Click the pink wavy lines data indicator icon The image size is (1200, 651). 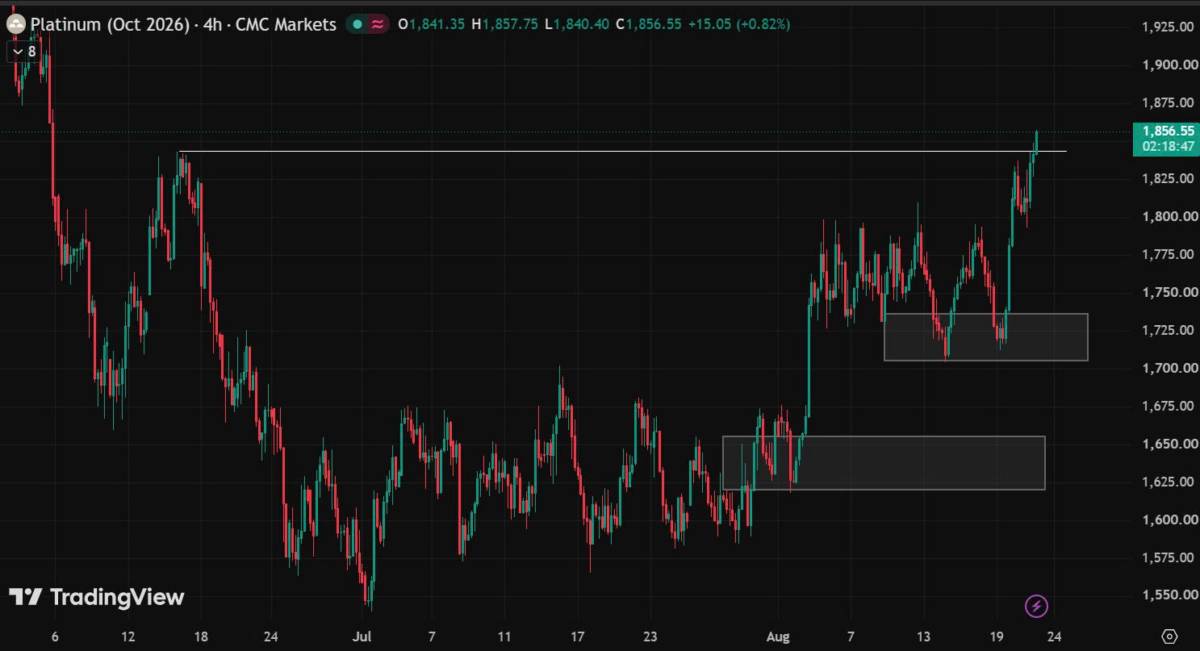pyautogui.click(x=377, y=25)
